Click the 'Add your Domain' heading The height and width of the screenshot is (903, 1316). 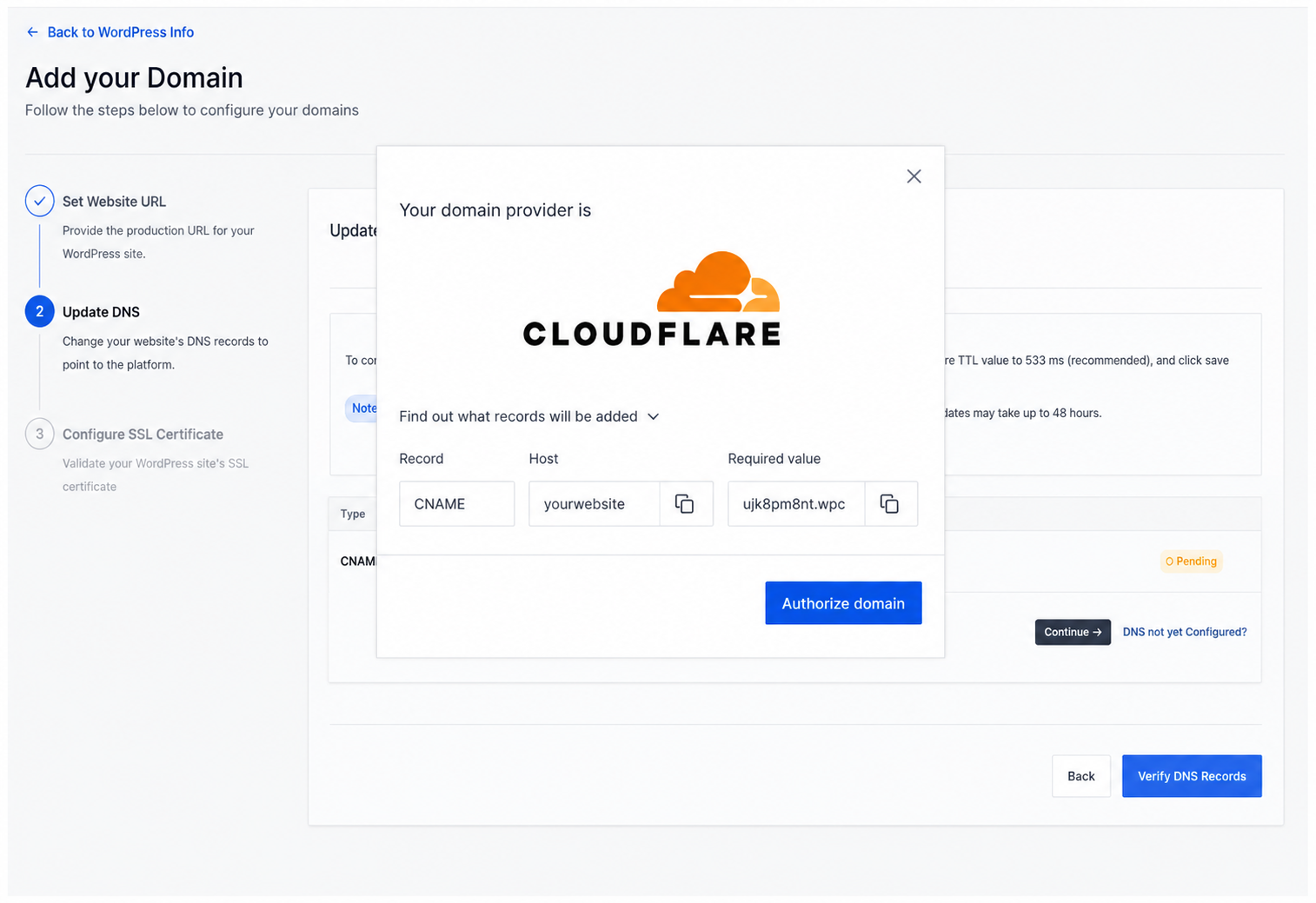[134, 78]
